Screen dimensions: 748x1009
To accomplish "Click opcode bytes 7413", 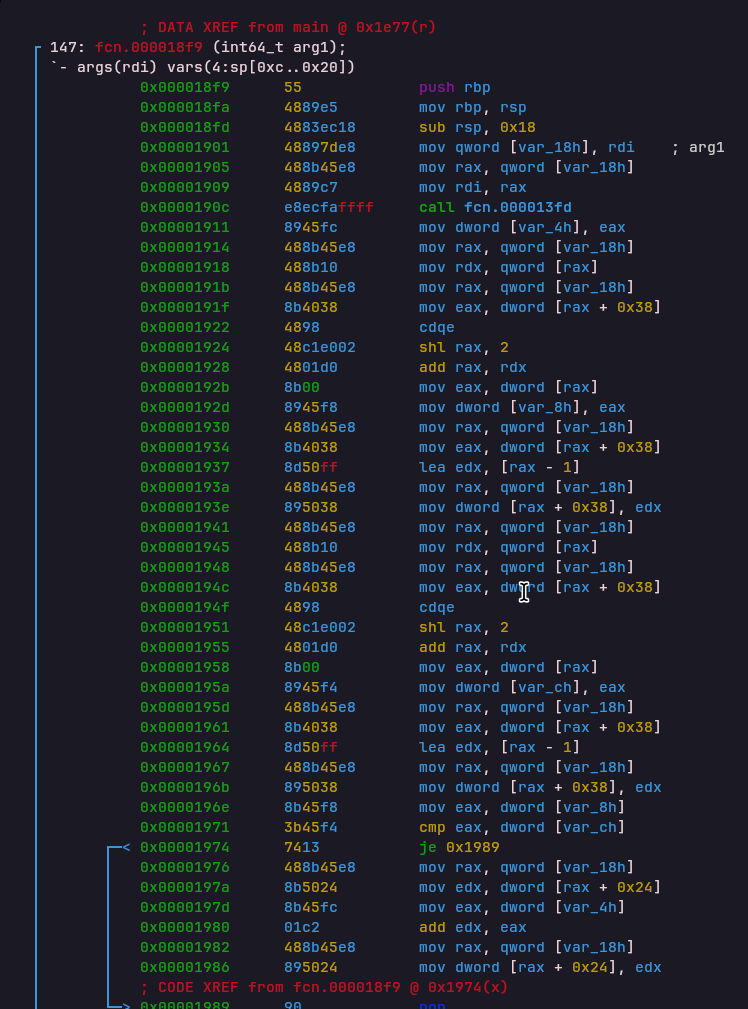I will click(300, 847).
